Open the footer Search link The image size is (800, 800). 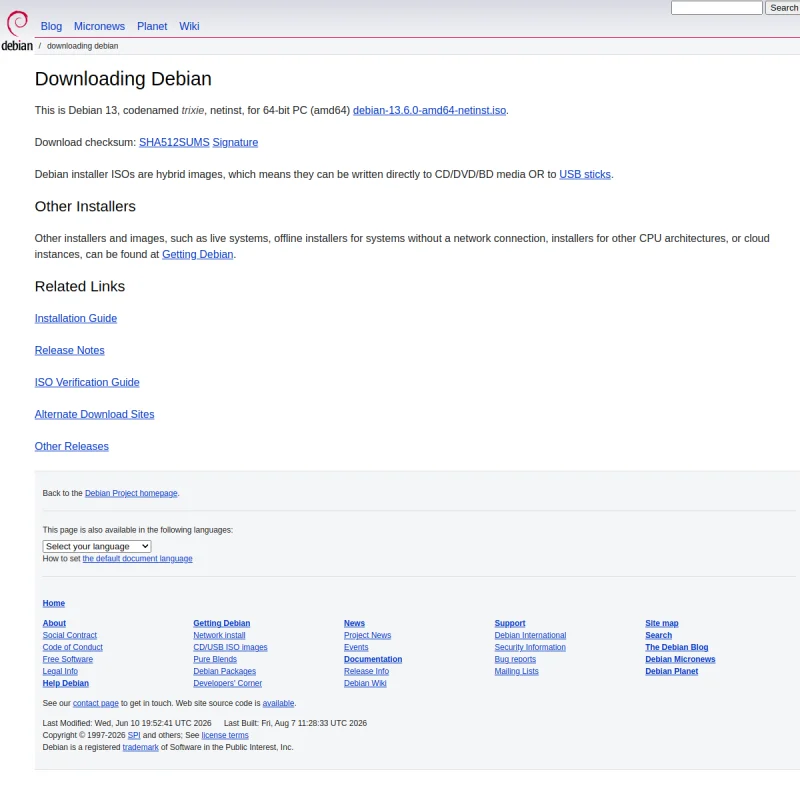pyautogui.click(x=659, y=635)
